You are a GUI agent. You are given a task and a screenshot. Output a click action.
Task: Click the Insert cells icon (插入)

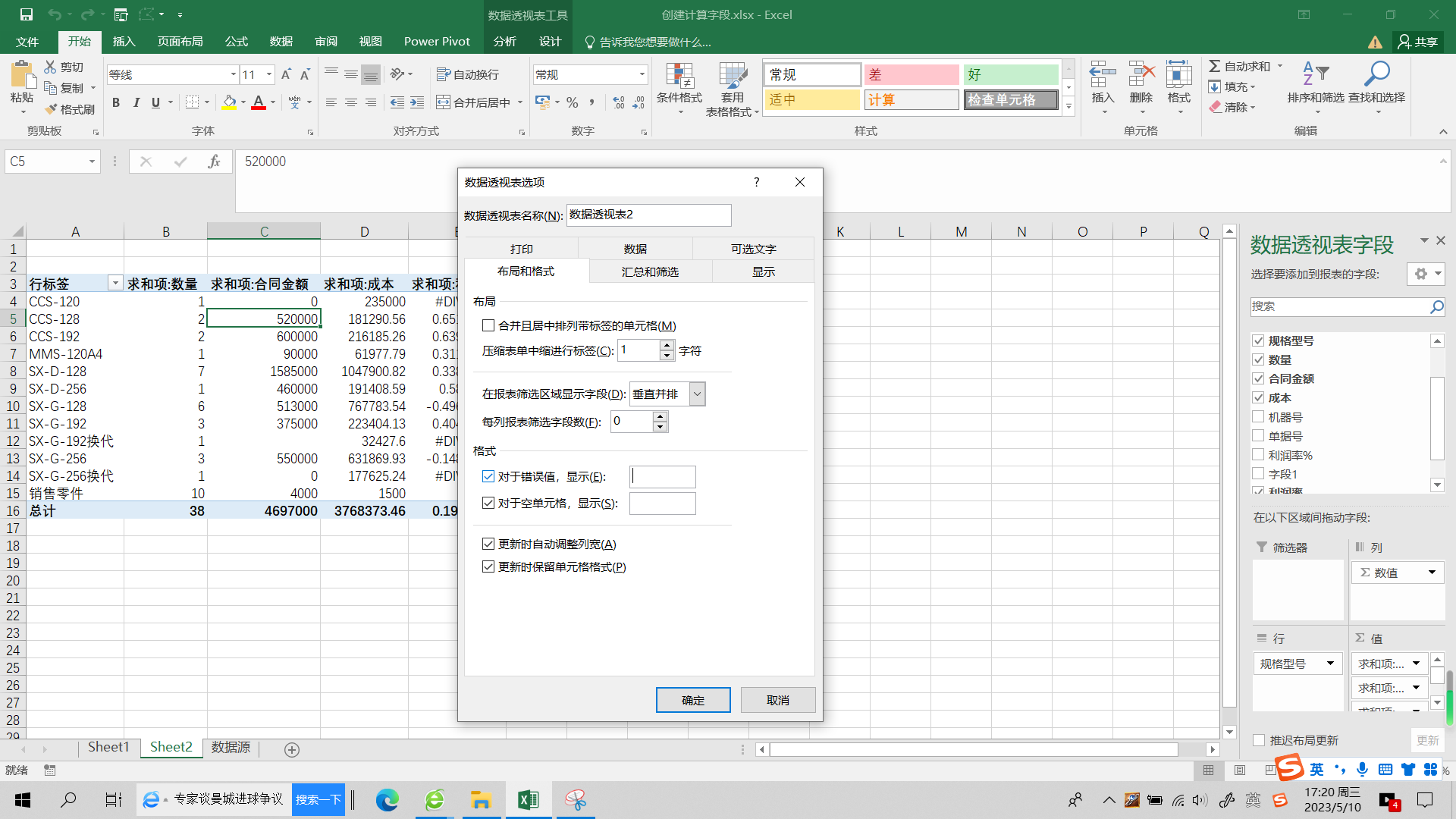(1103, 74)
